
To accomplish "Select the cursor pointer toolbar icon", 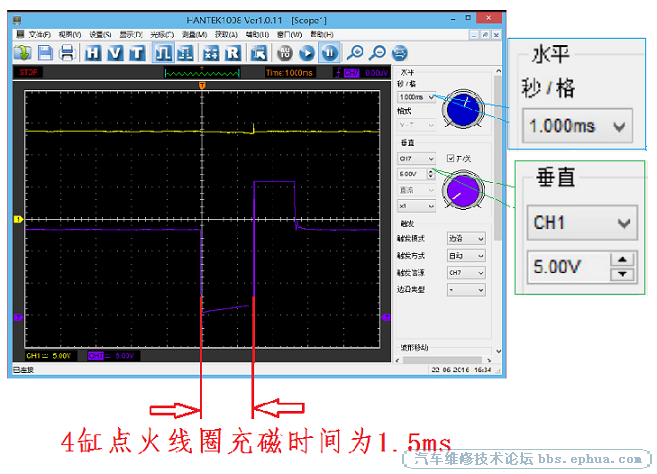I will [259, 53].
